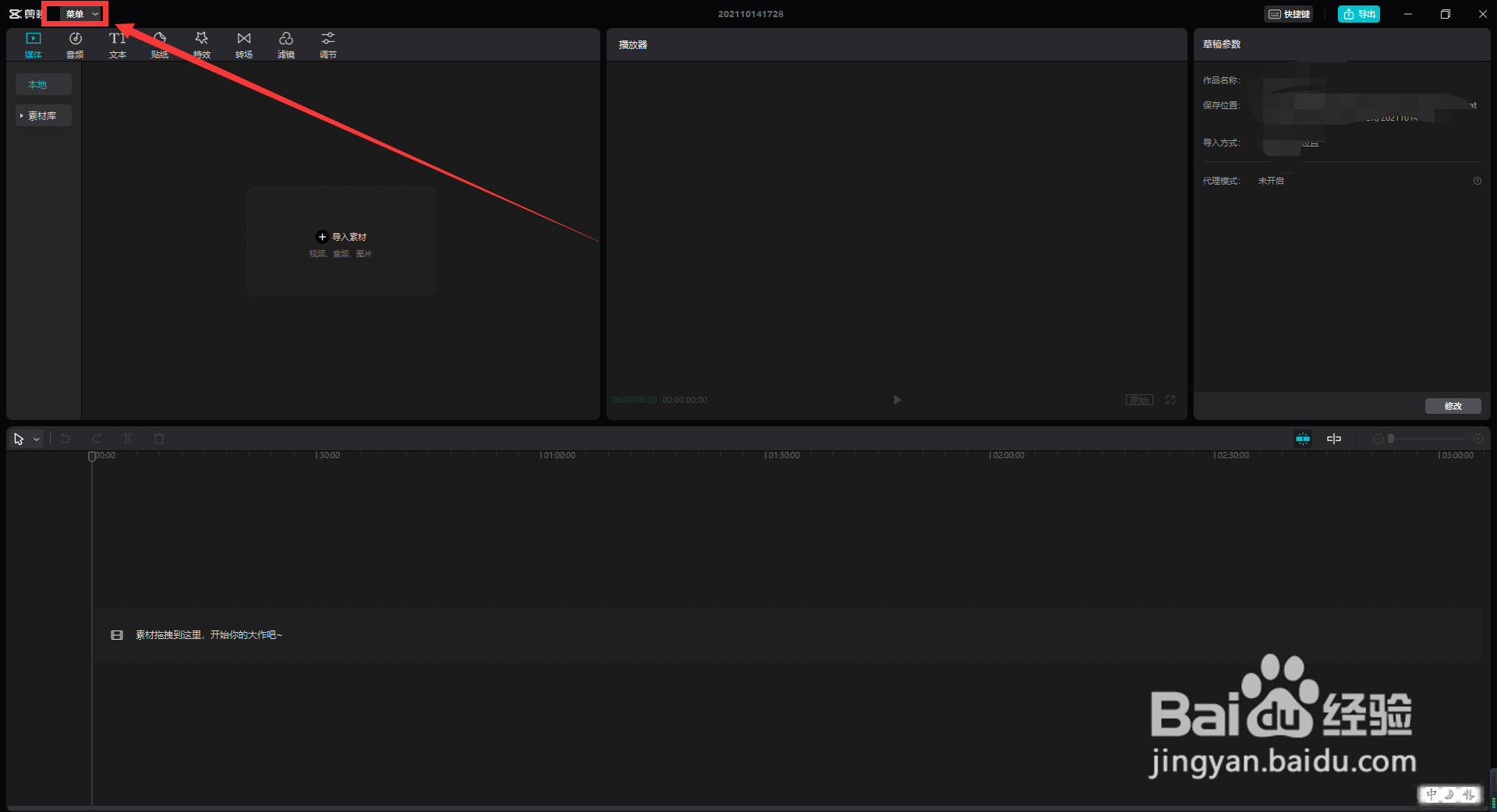Expand the 素材库 material library
Screen dimensions: 1497x812
click(44, 115)
